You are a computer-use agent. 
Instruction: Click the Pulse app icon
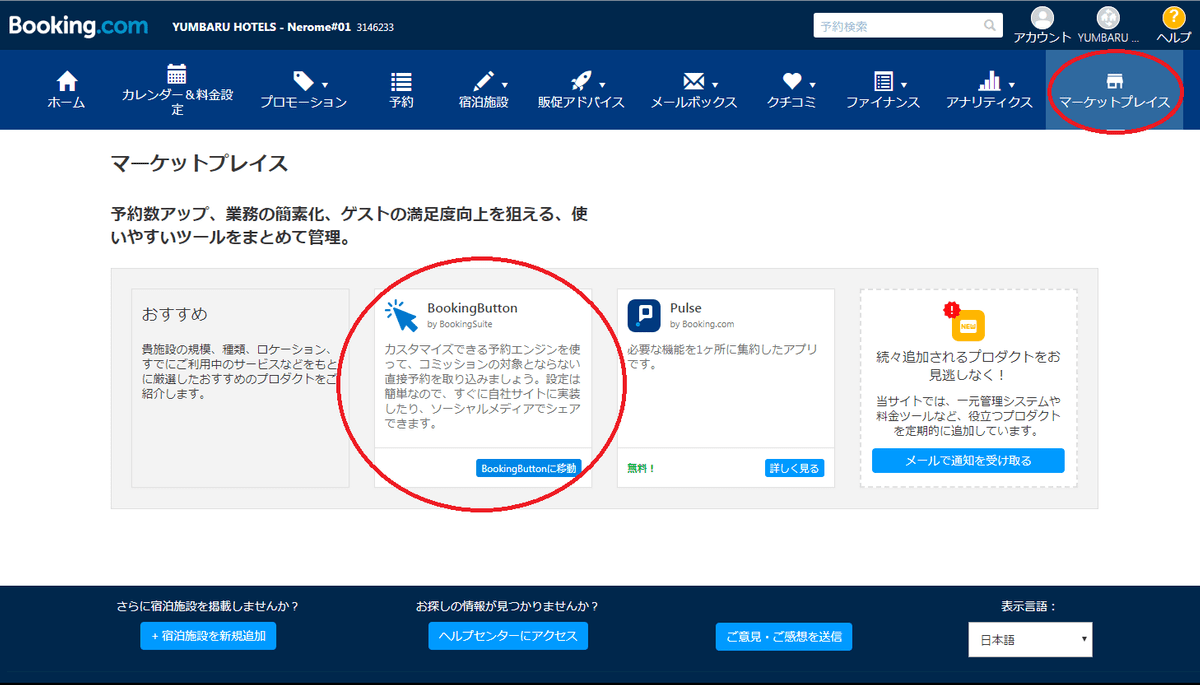pos(644,315)
